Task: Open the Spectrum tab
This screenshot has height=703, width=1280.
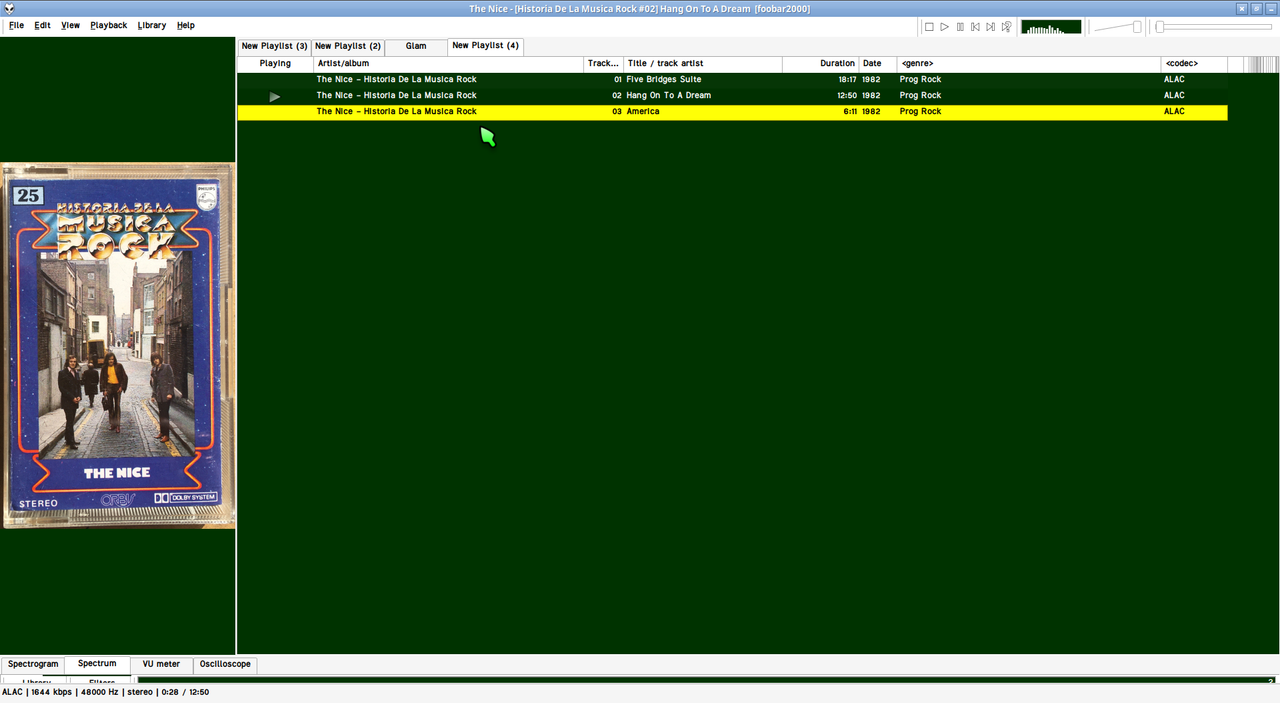Action: [x=97, y=663]
